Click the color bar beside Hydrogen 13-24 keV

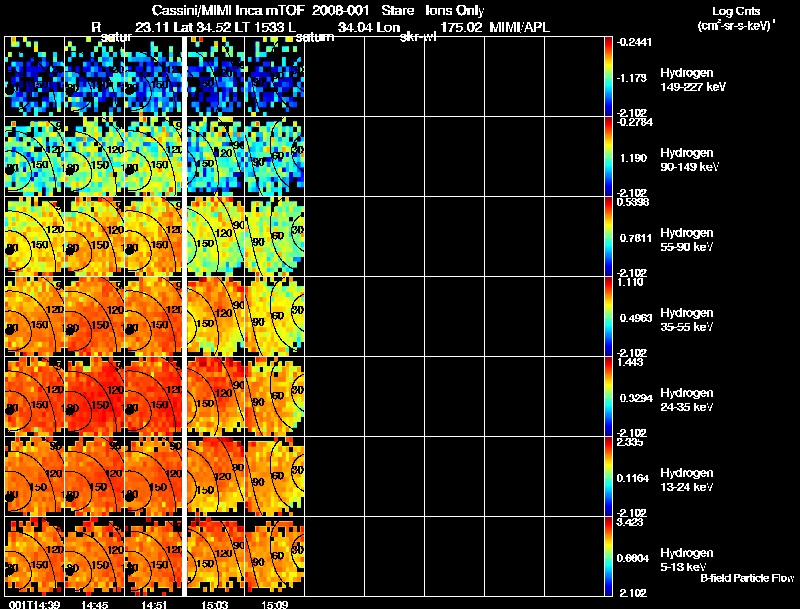[x=608, y=477]
